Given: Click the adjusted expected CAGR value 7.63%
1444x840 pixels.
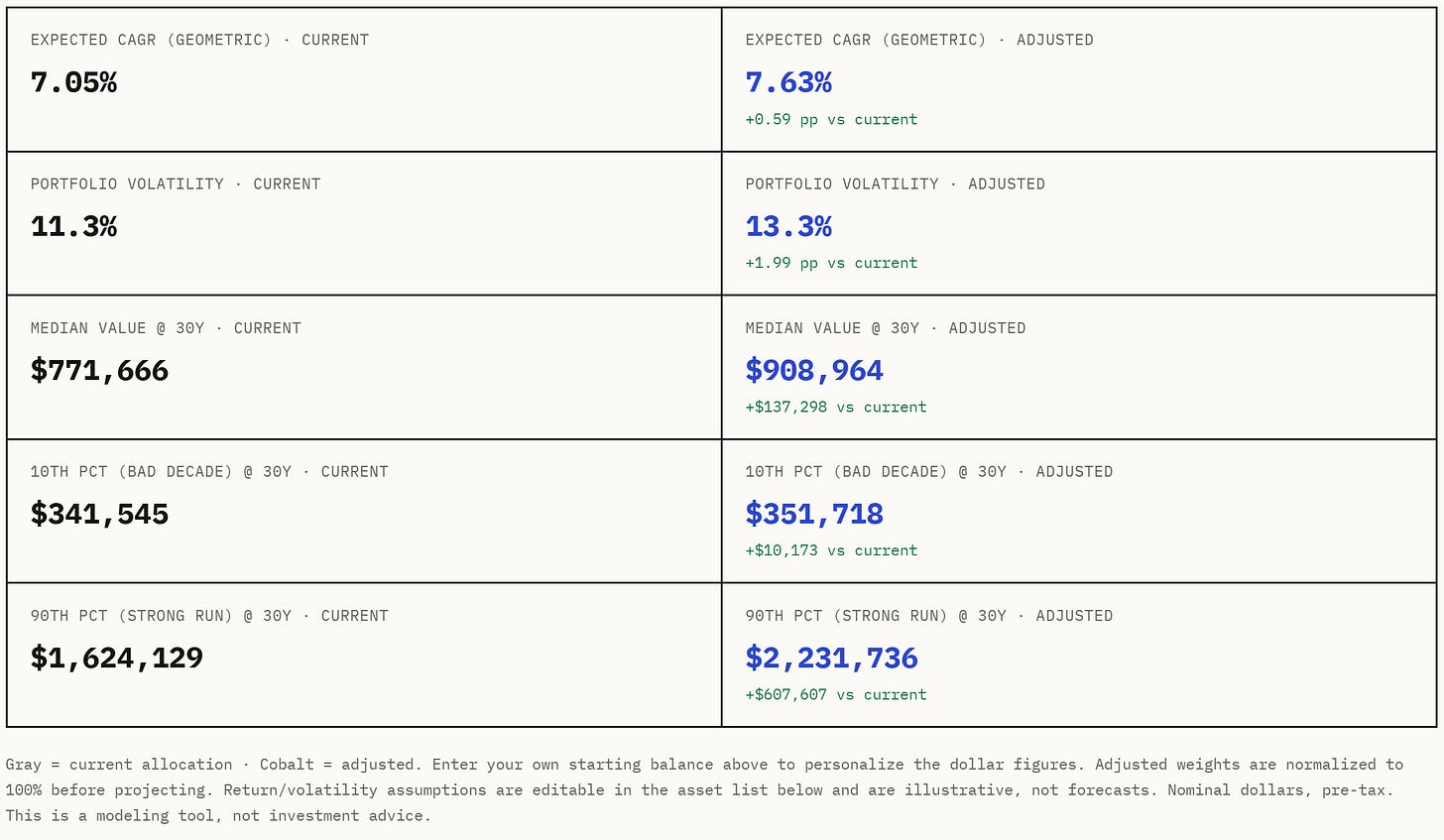Looking at the screenshot, I should pos(788,82).
